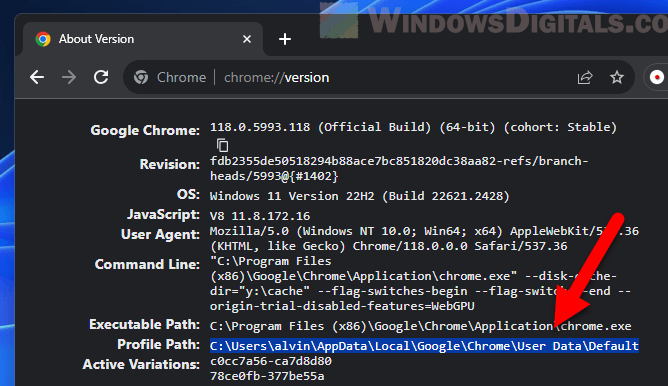Viewport: 668px width, 386px height.
Task: Click the 'Profile Path:' label
Action: click(x=158, y=344)
